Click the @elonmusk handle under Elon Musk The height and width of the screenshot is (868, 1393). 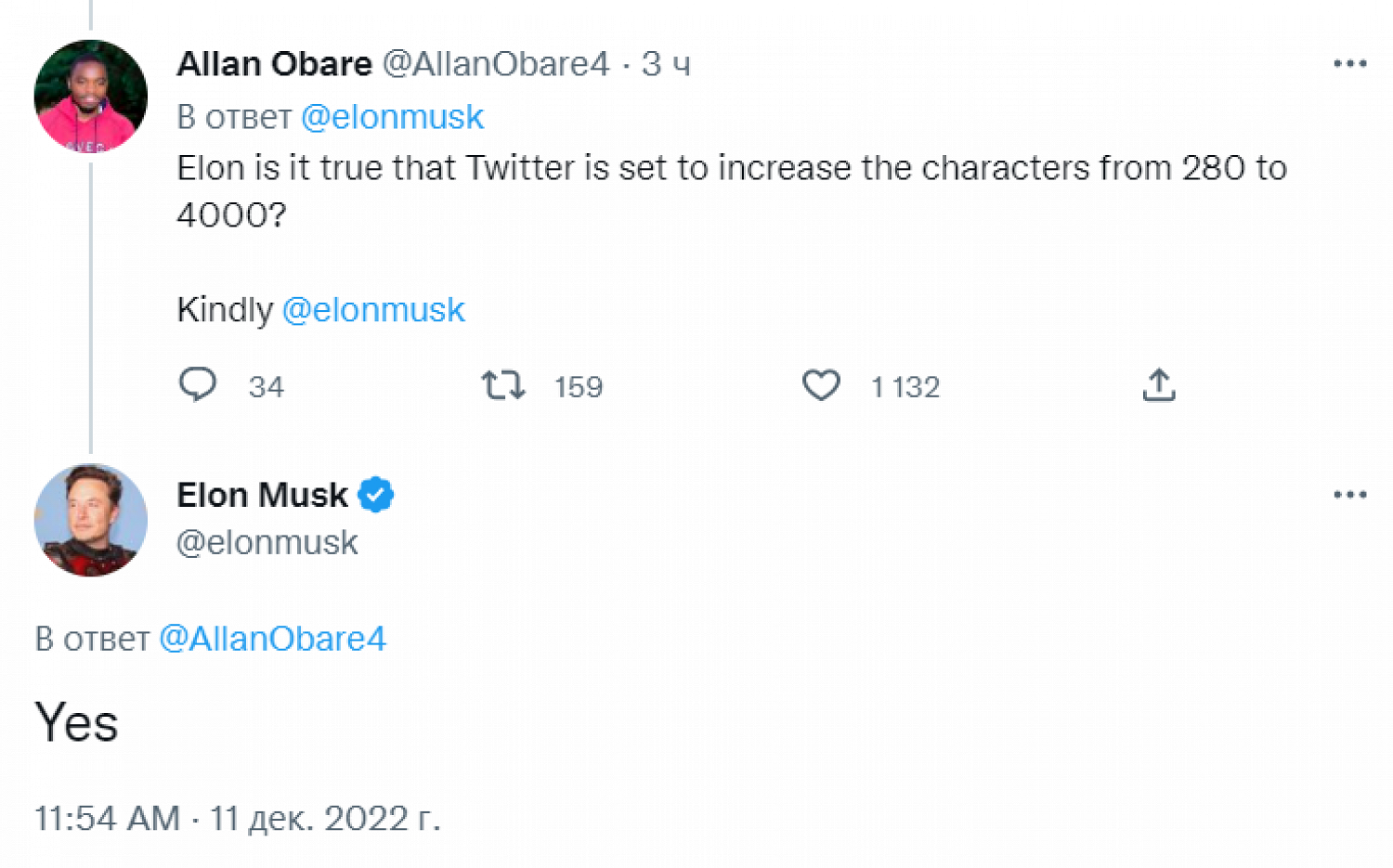tap(267, 542)
